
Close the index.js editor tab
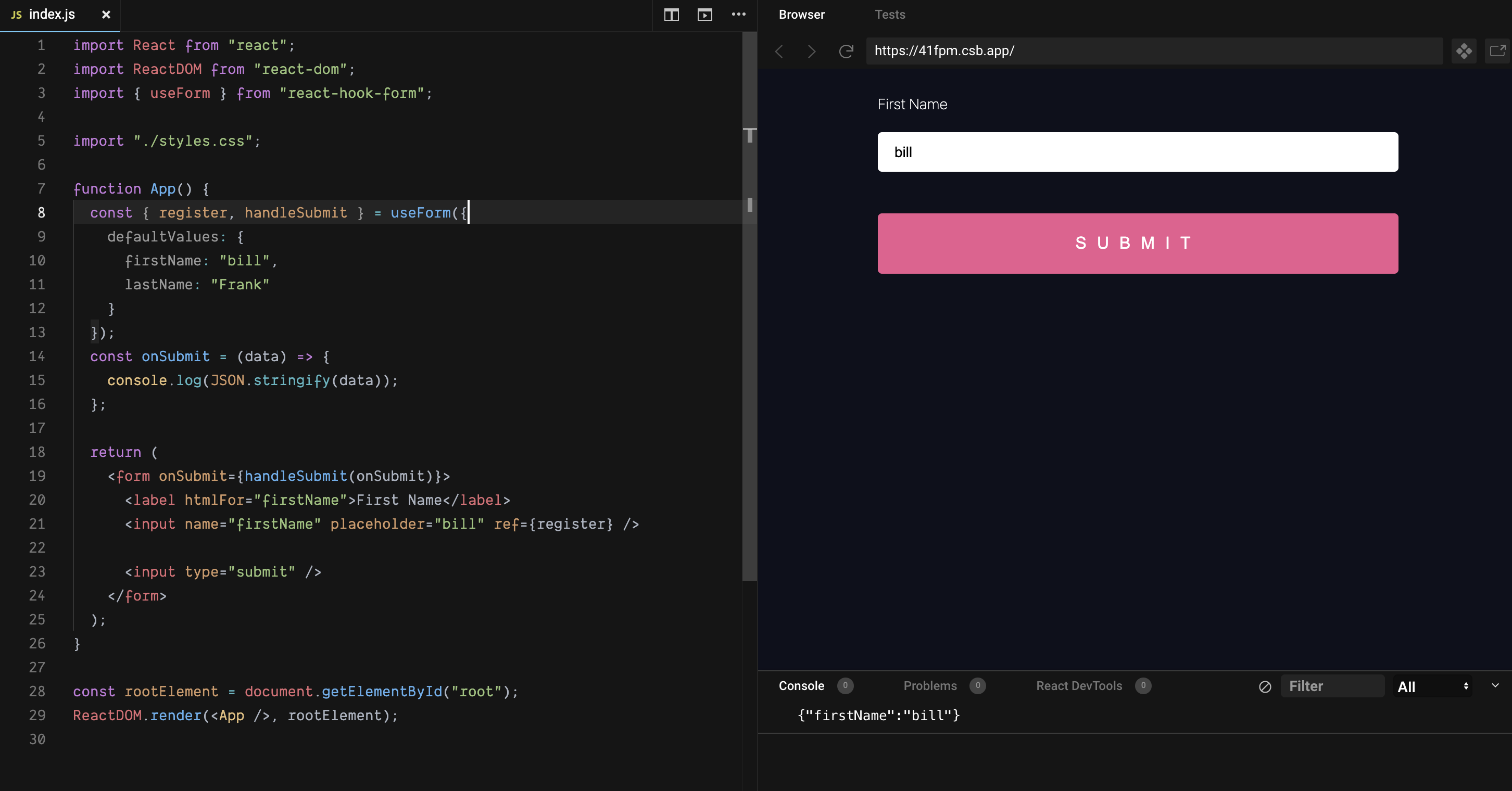(106, 15)
